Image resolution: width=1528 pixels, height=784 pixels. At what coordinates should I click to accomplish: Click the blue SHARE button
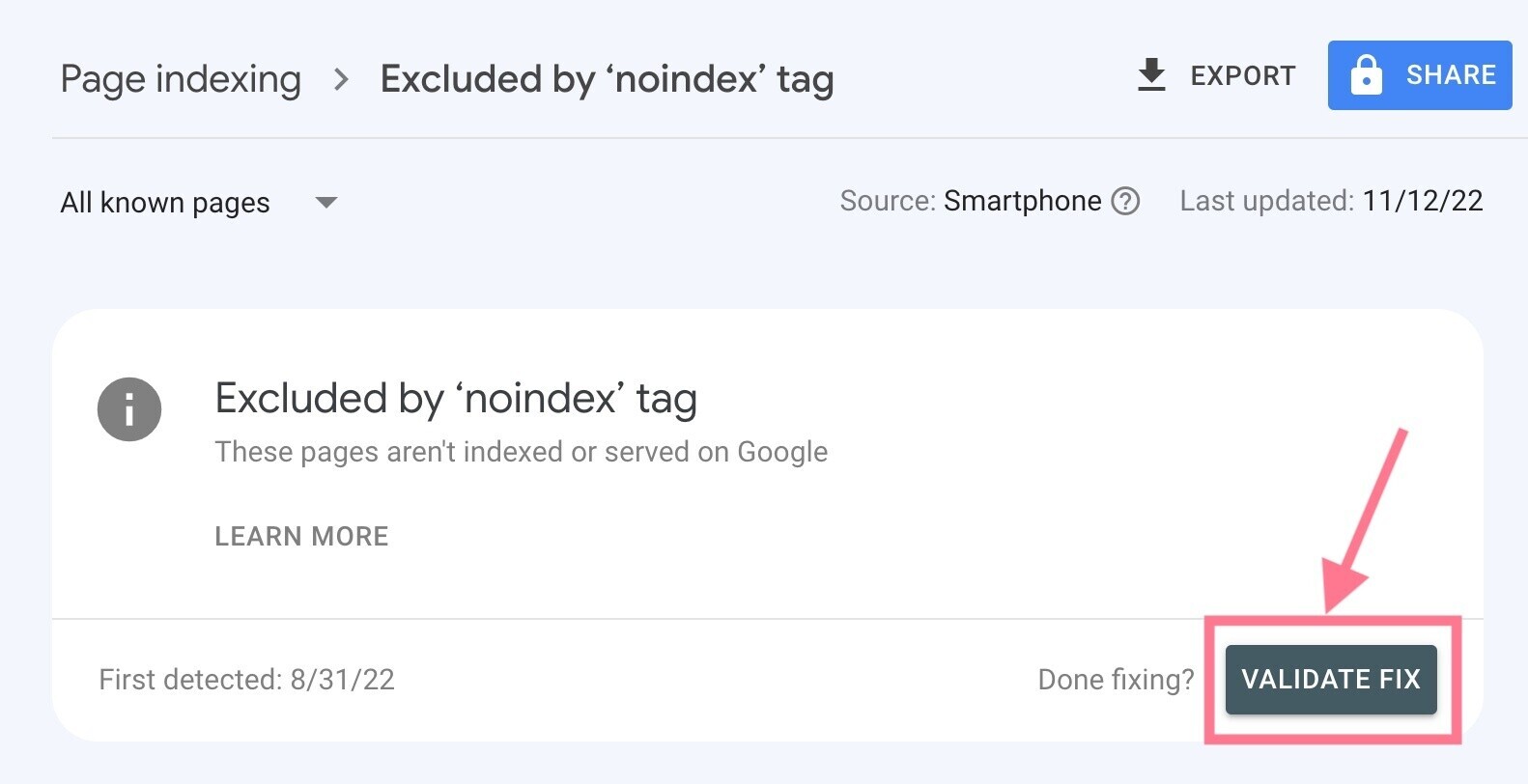click(x=1420, y=74)
